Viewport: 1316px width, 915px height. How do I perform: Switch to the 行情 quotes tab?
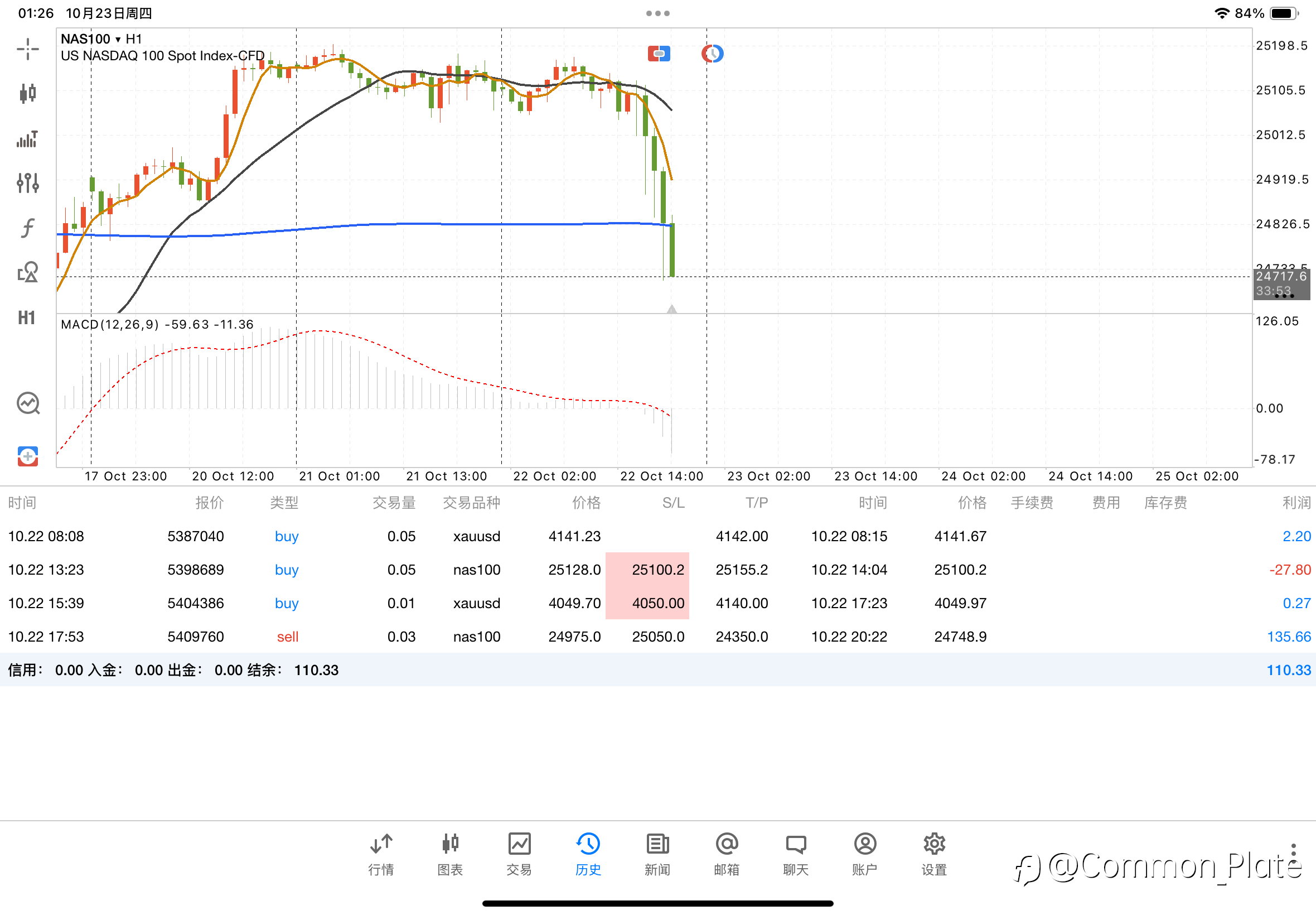[x=381, y=854]
